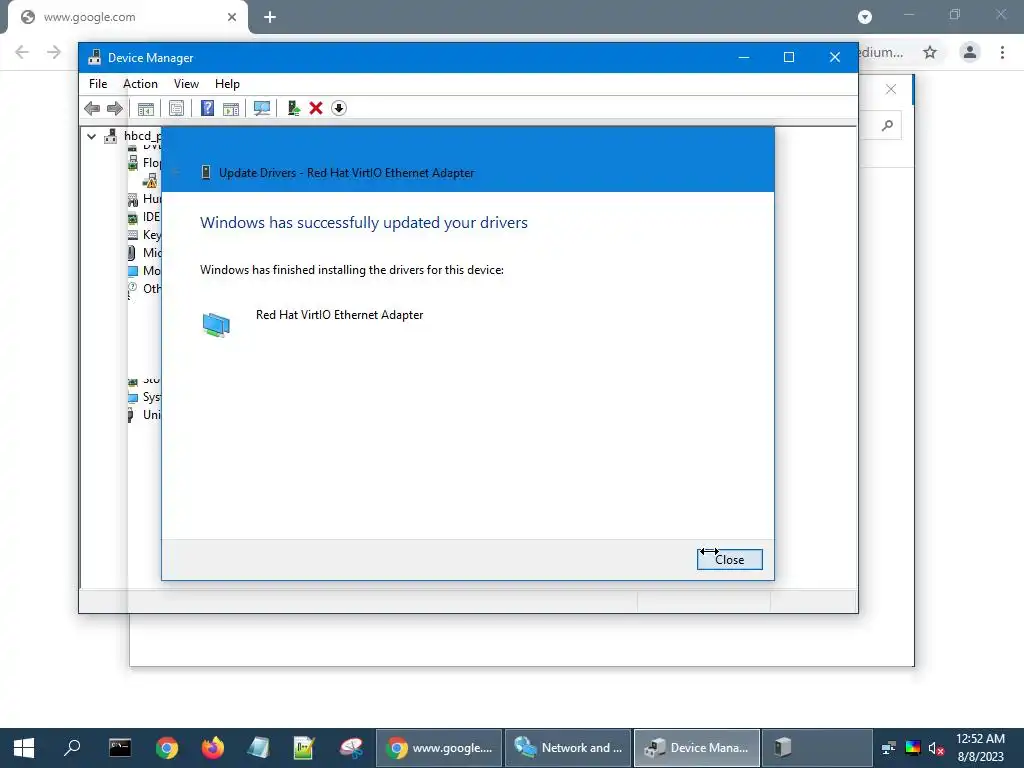The height and width of the screenshot is (768, 1024).
Task: Open a new Chrome tab with plus button
Action: [270, 17]
